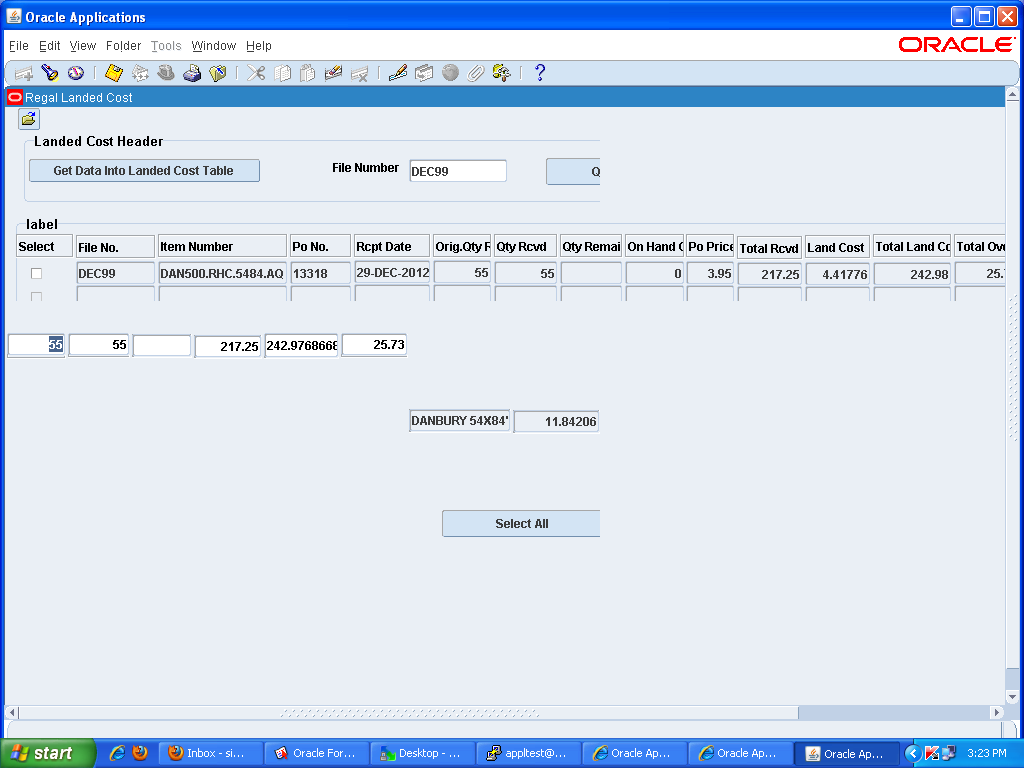The image size is (1024, 768).
Task: Click the Po No. cell 13318
Action: coord(321,274)
